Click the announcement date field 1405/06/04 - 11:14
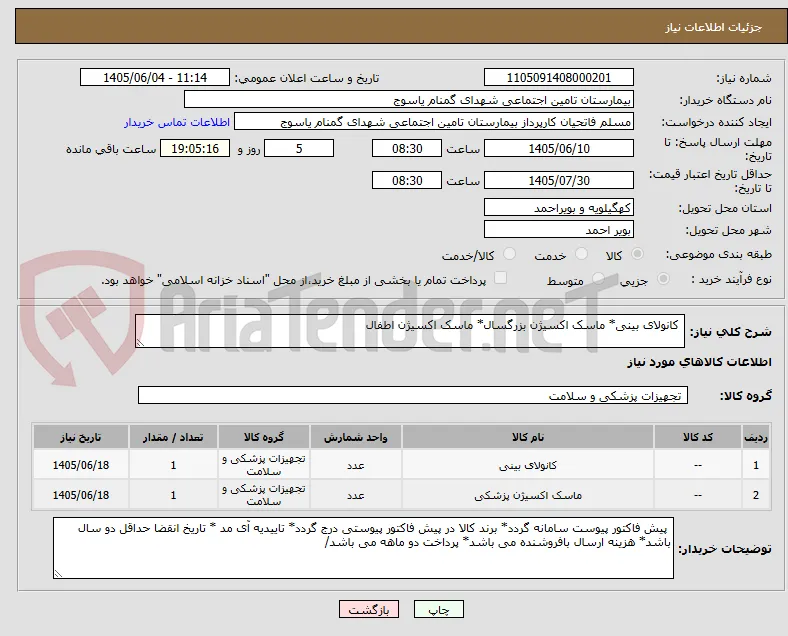The image size is (788, 636). click(x=155, y=77)
